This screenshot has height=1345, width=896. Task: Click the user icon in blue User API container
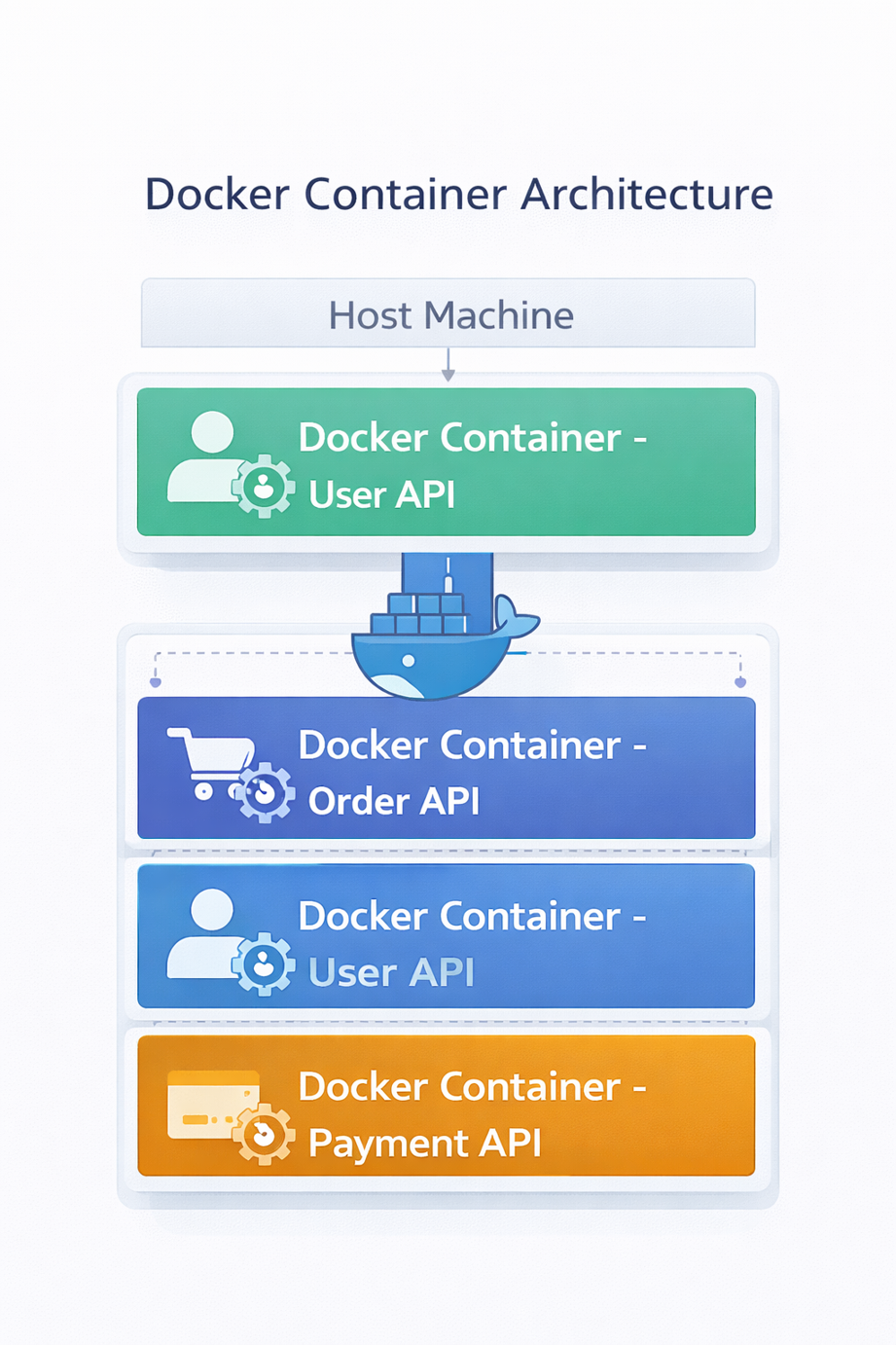(x=231, y=941)
